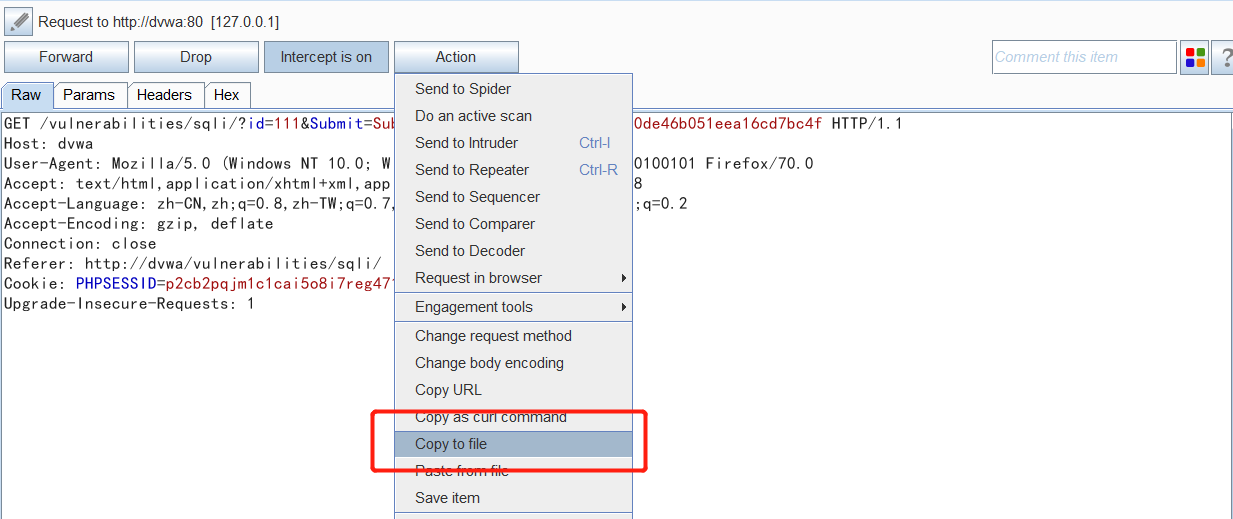This screenshot has width=1233, height=519.
Task: Select Change request method
Action: [x=514, y=336]
